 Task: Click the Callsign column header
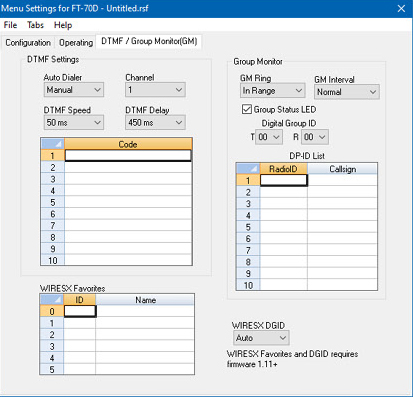pos(342,169)
